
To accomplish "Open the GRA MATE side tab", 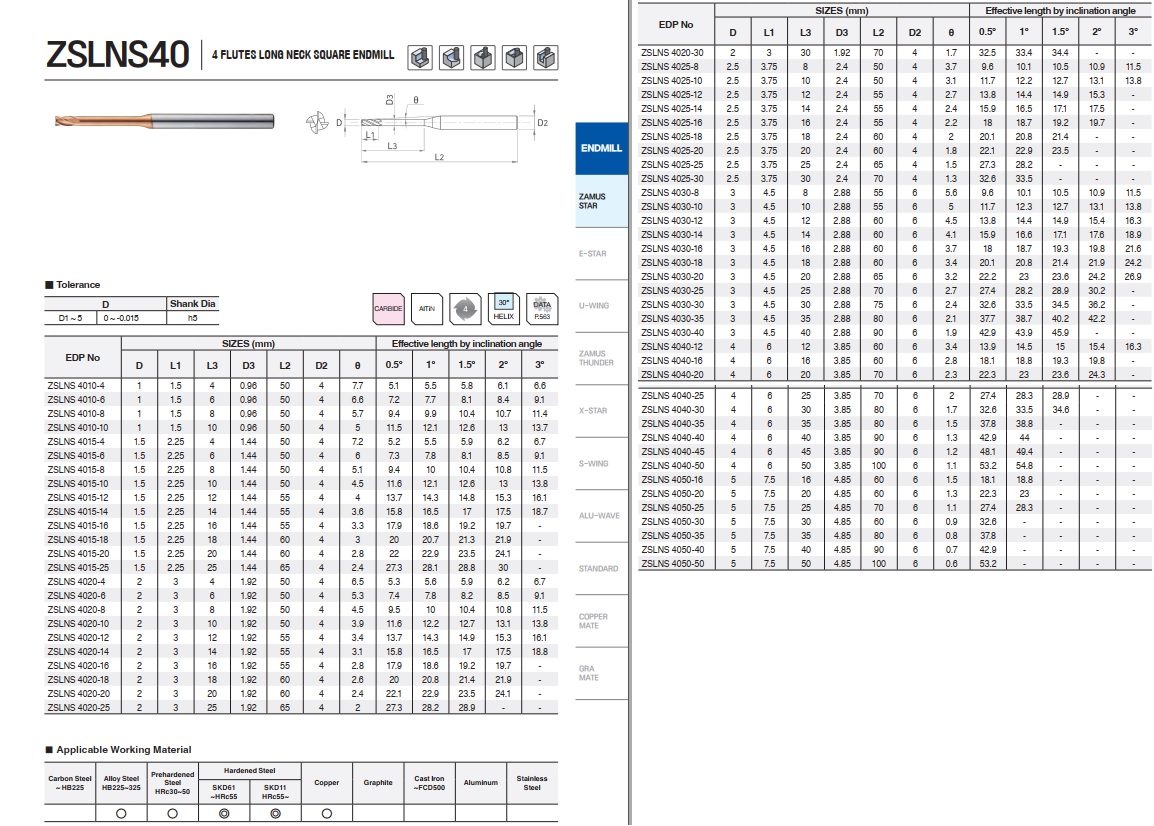I will coord(601,674).
